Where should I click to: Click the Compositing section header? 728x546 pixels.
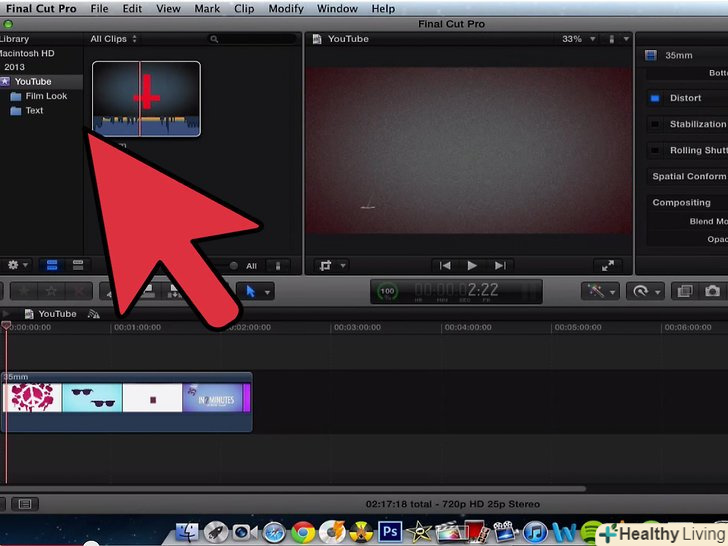[681, 202]
